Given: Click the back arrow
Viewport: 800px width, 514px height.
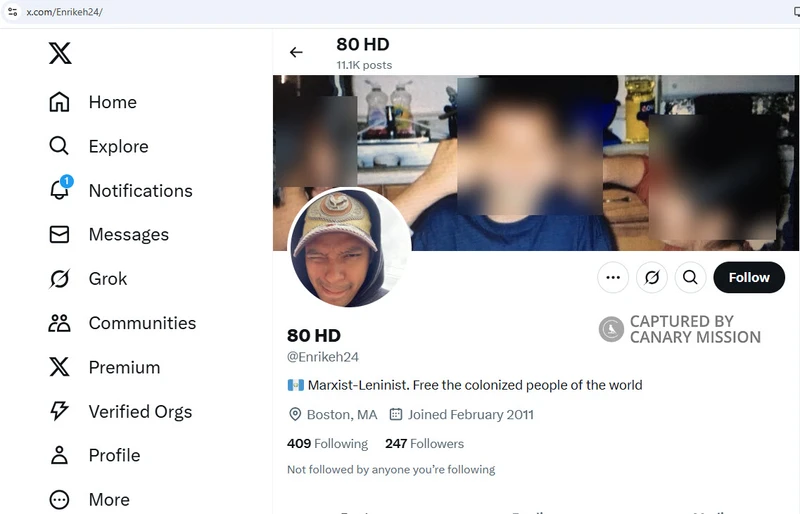Looking at the screenshot, I should tap(296, 53).
